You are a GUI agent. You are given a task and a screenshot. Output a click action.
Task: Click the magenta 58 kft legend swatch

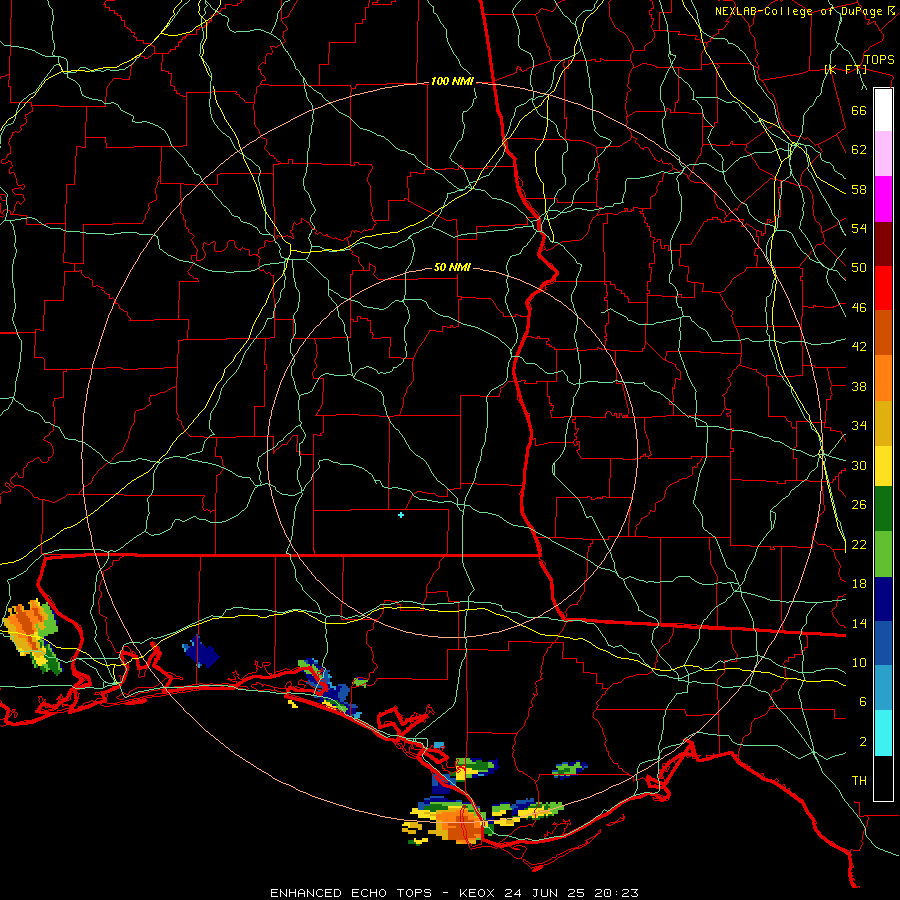tap(883, 199)
